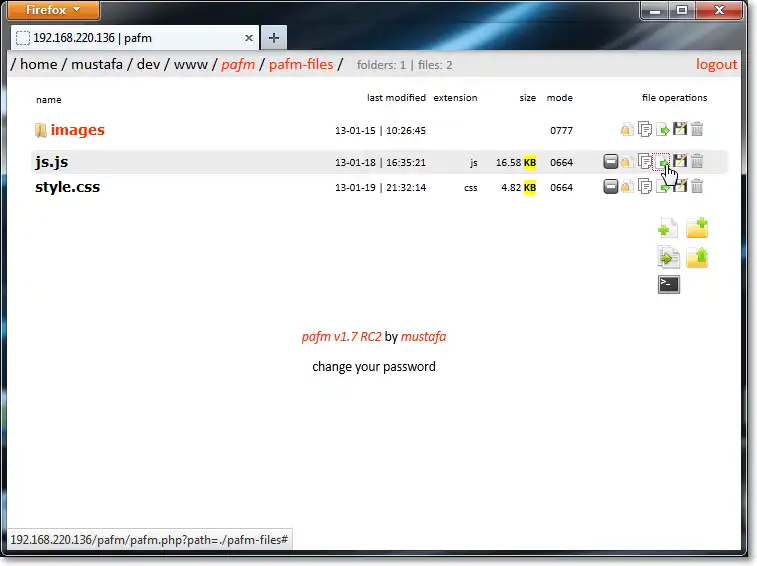Click dark minus icon in js.js row
Viewport: 757px width, 566px height.
click(610, 161)
